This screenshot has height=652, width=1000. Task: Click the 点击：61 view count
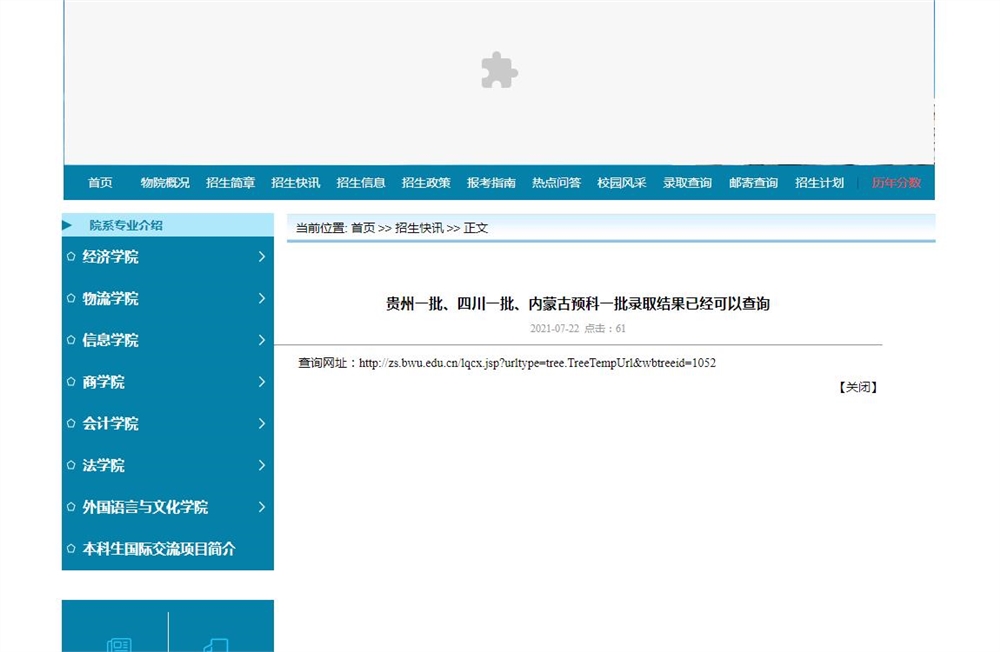(605, 329)
